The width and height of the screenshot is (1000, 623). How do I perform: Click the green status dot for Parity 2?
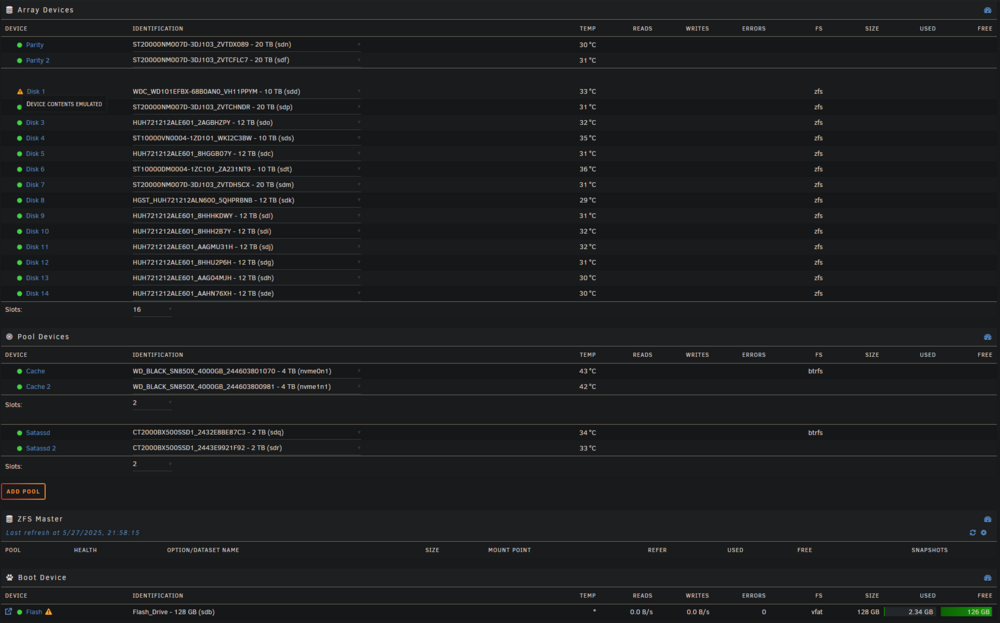click(20, 61)
